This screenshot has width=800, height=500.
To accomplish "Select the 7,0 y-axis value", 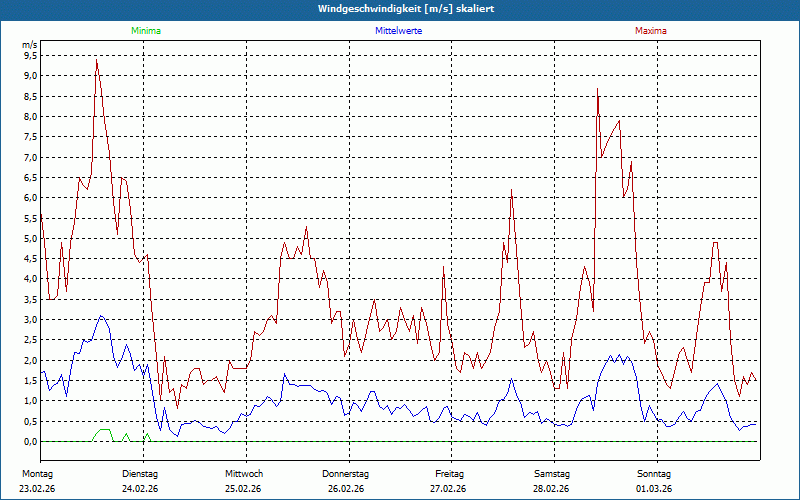I will (31, 157).
